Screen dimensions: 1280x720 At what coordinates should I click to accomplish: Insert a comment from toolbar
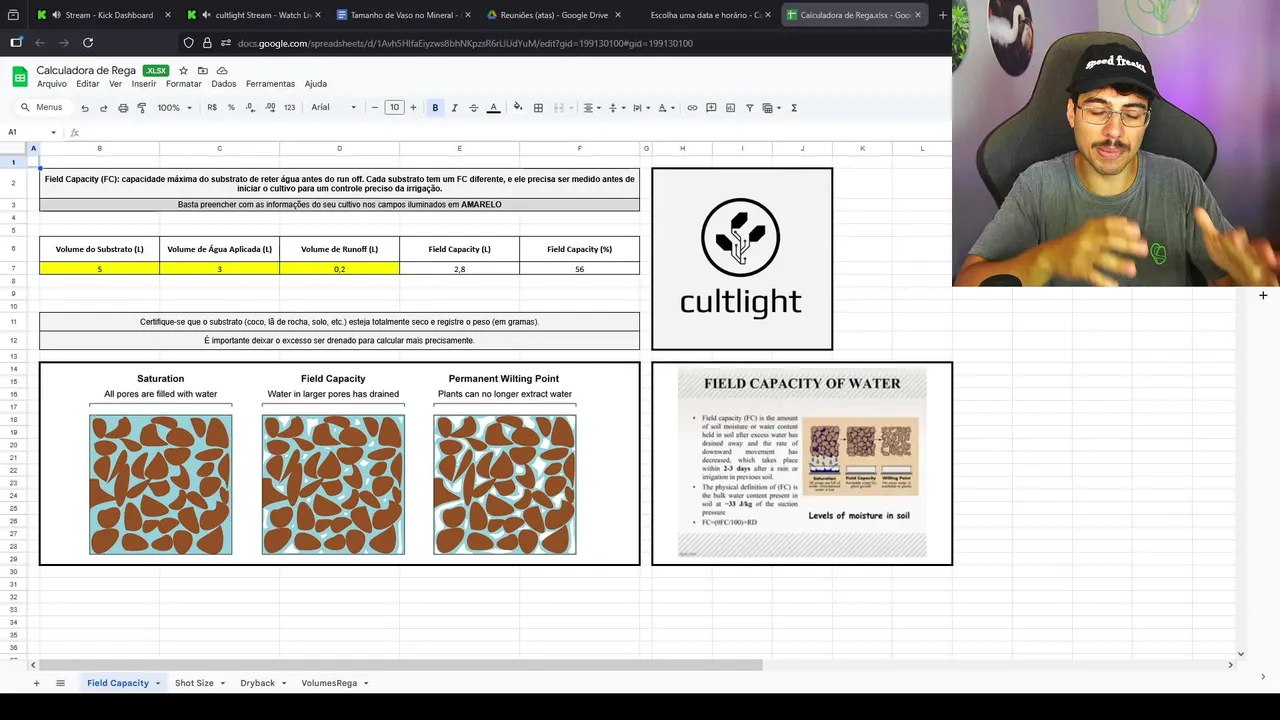pyautogui.click(x=711, y=108)
